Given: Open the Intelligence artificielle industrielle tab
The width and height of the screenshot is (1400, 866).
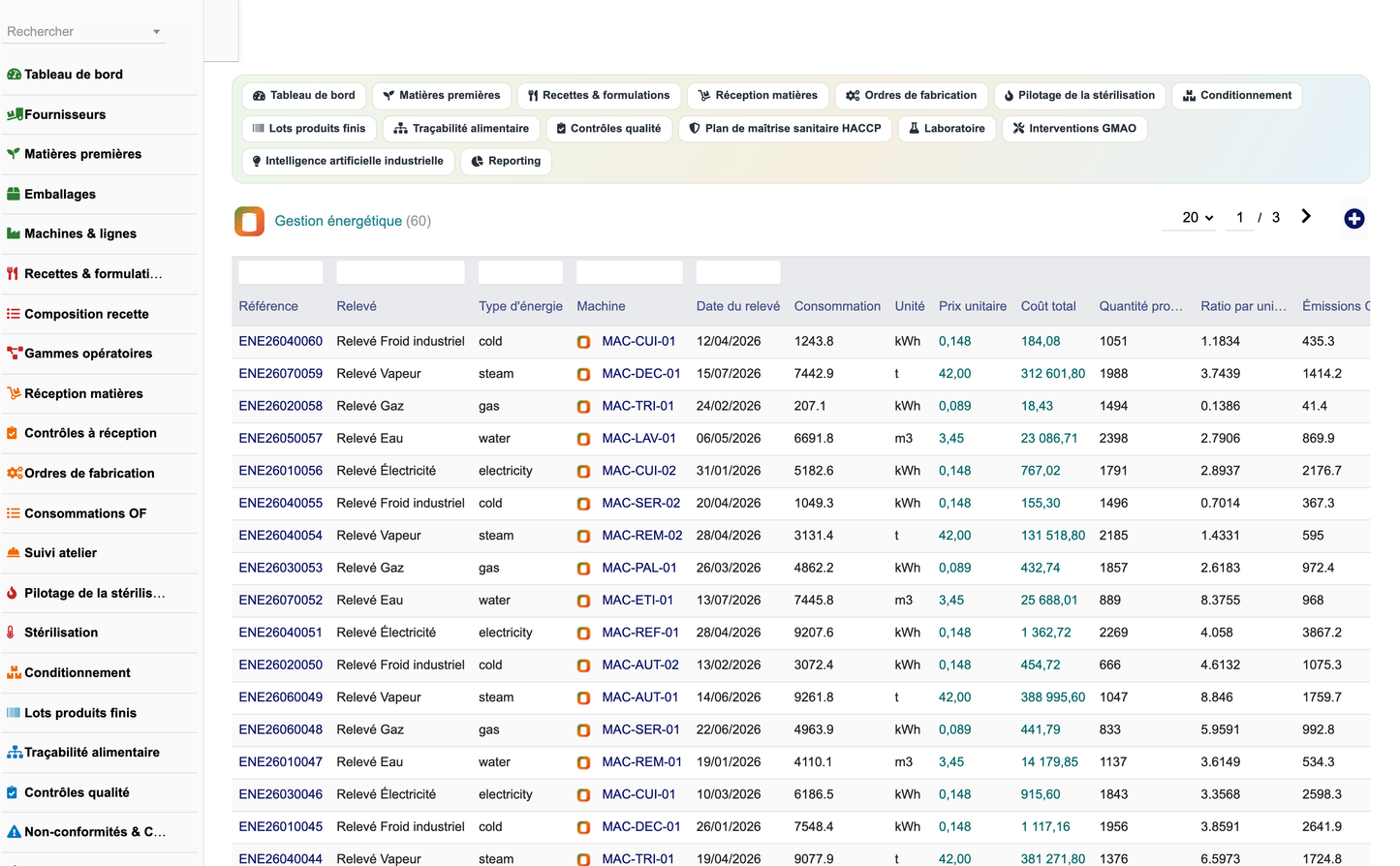Looking at the screenshot, I should click(x=348, y=161).
